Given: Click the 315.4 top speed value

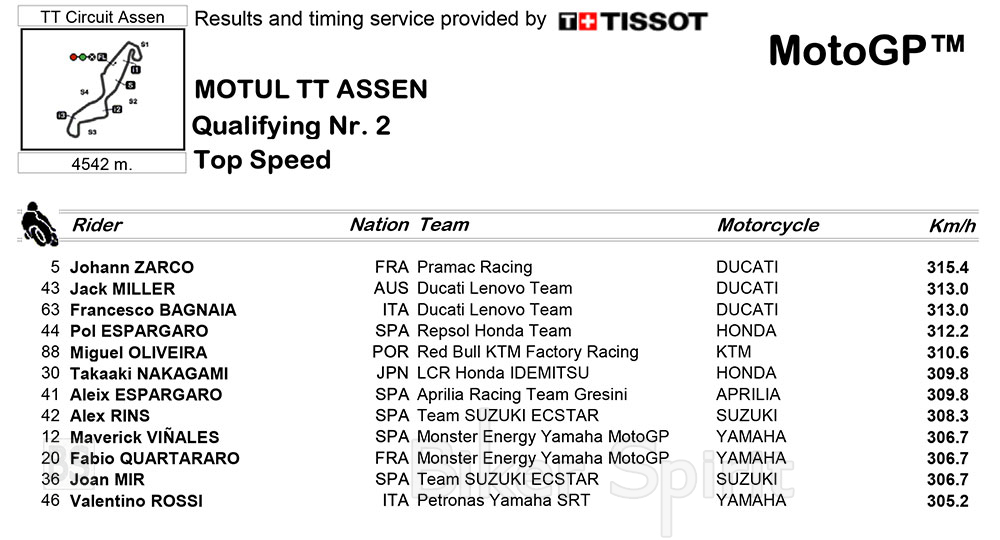Looking at the screenshot, I should 948,268.
